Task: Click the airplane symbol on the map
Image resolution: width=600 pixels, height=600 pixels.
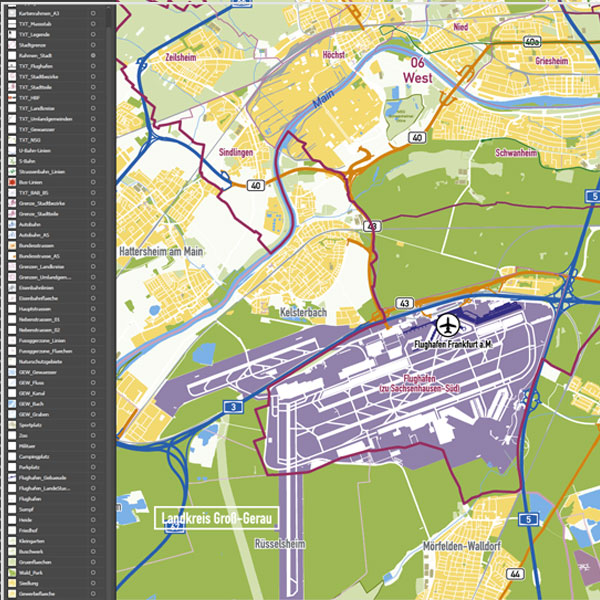Action: pyautogui.click(x=448, y=325)
